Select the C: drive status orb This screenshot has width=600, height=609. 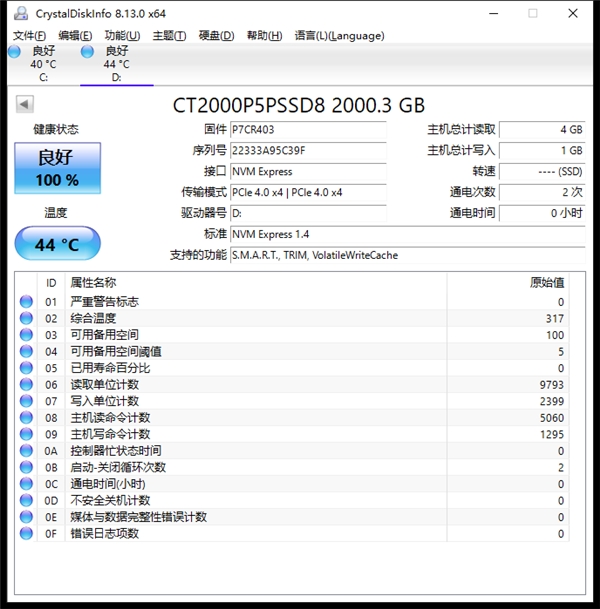pyautogui.click(x=14, y=51)
